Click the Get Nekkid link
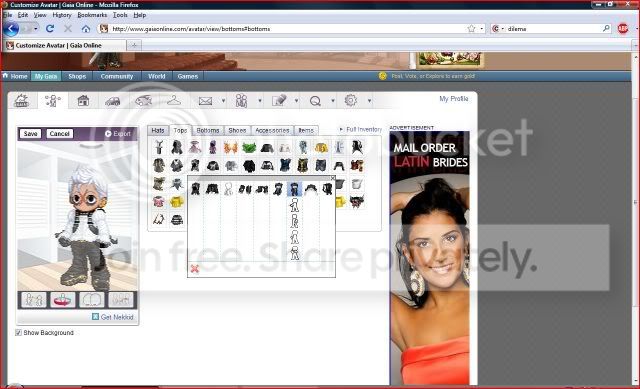Image resolution: width=640 pixels, height=389 pixels. [117, 317]
